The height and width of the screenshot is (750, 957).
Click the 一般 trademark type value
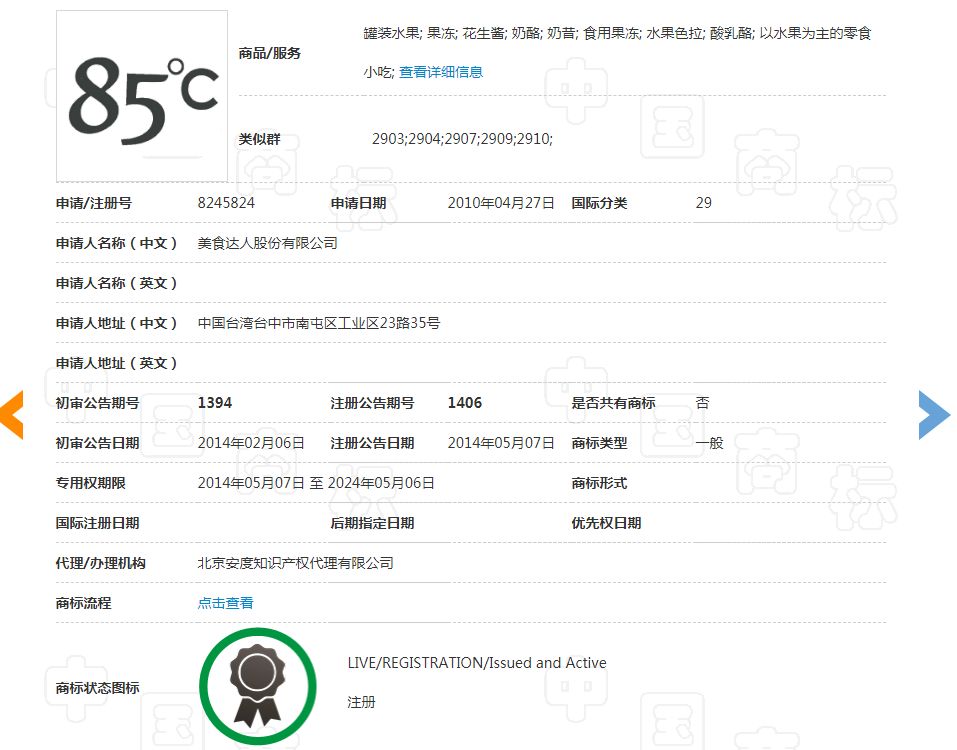(x=709, y=443)
